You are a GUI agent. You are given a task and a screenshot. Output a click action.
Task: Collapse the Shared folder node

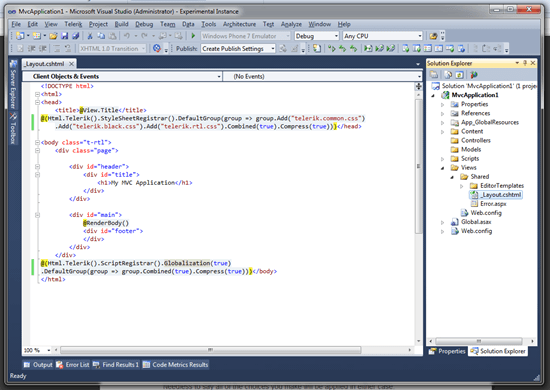coord(452,177)
